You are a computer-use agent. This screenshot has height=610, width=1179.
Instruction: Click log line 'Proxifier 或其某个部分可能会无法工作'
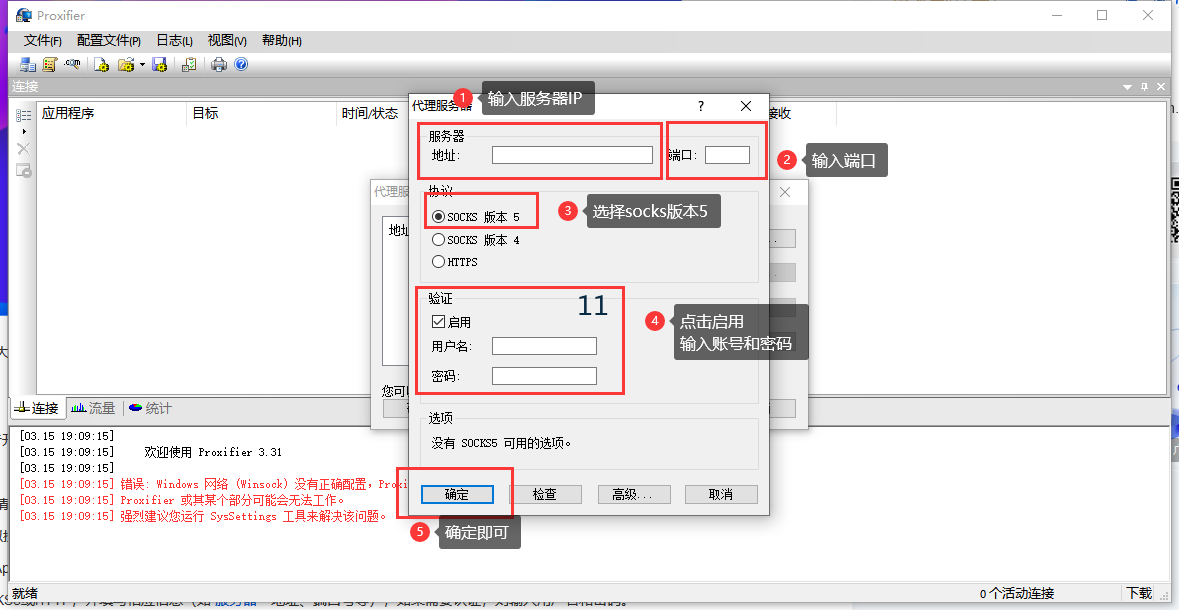pyautogui.click(x=183, y=500)
